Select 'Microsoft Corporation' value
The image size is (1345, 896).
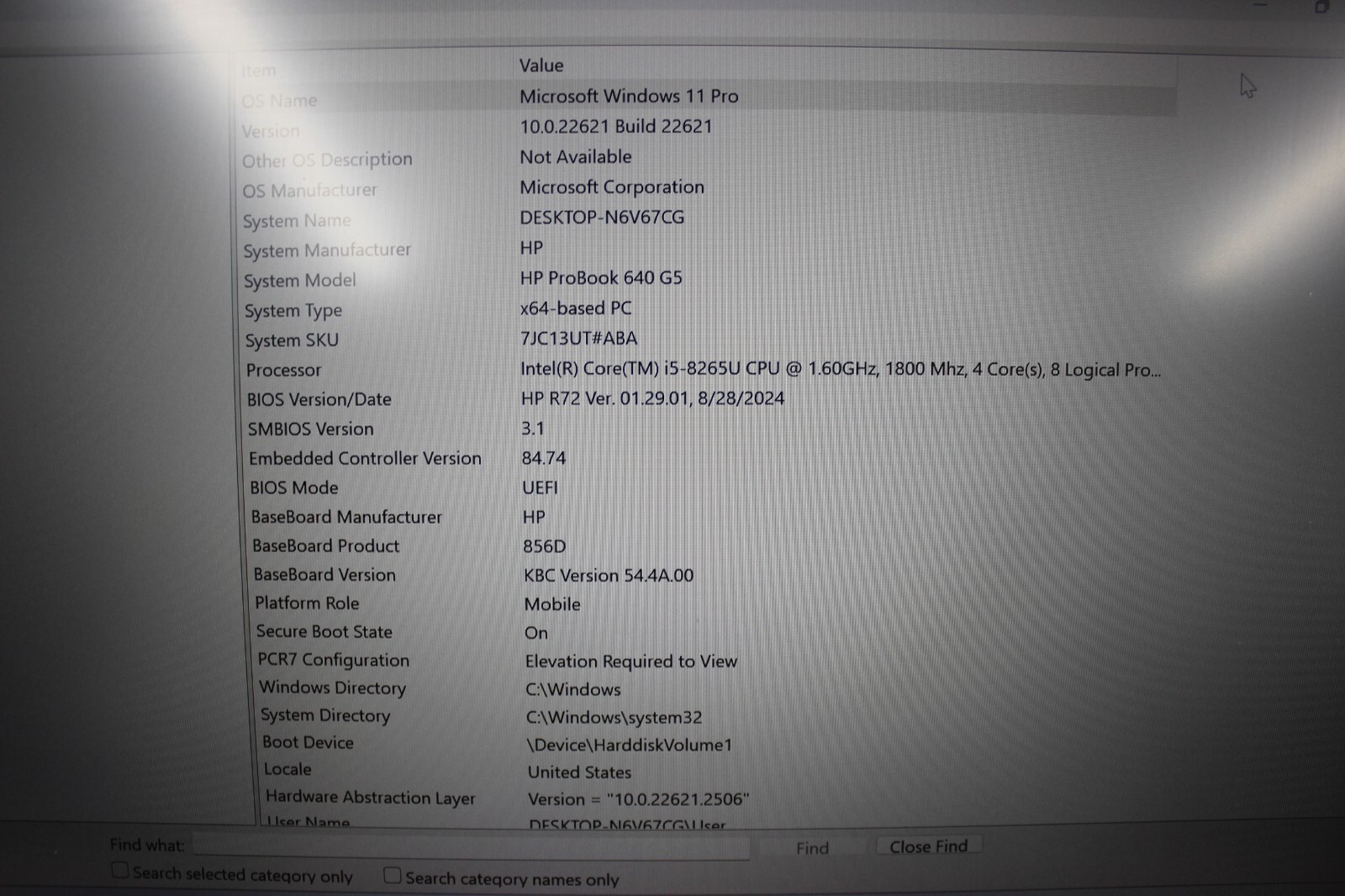coord(612,187)
